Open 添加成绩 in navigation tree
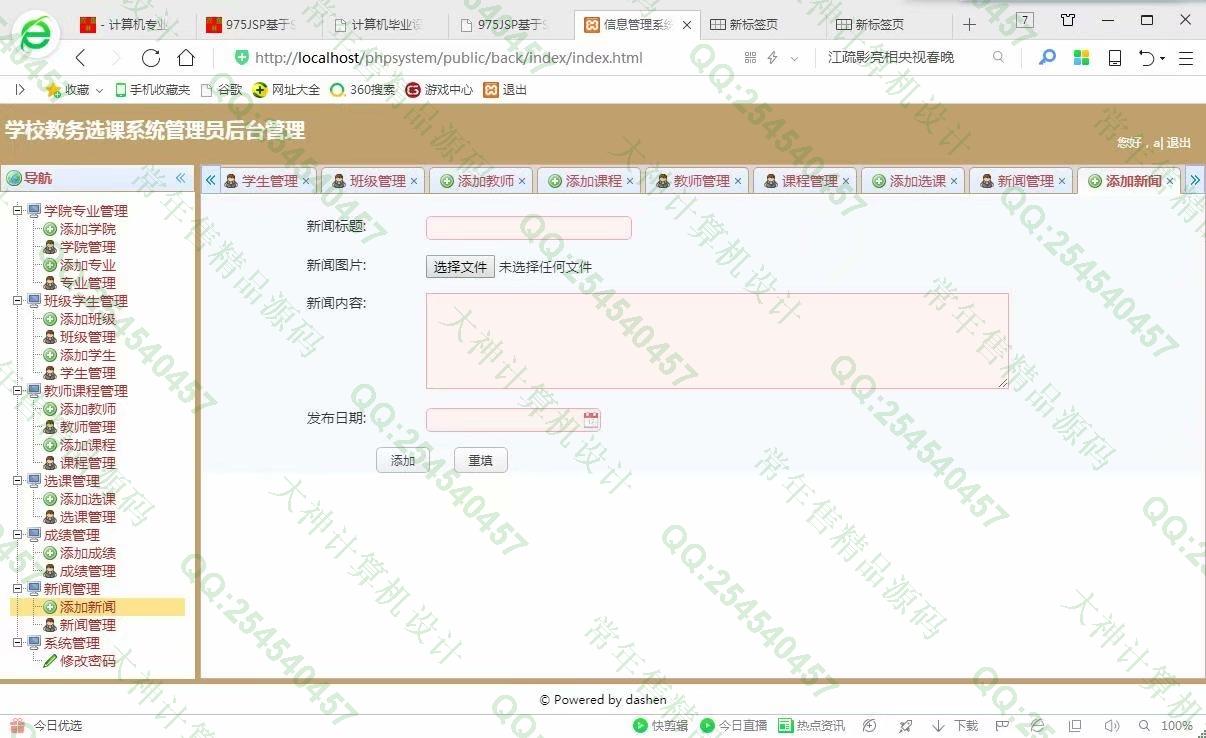The width and height of the screenshot is (1206, 738). (88, 553)
